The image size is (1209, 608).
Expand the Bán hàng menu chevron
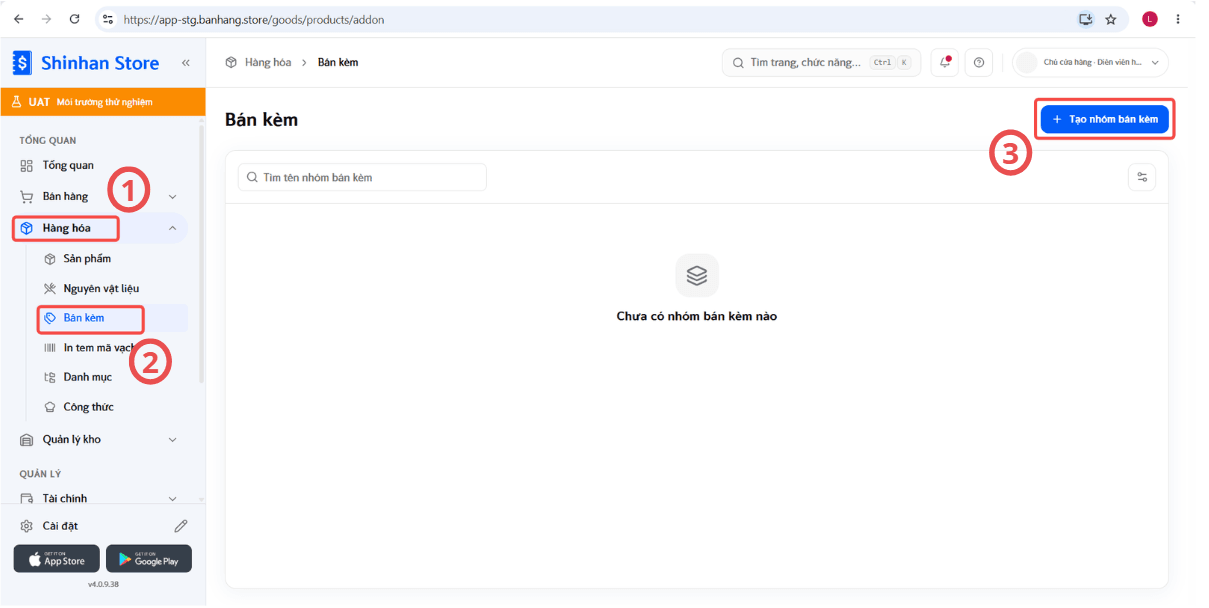pyautogui.click(x=172, y=197)
